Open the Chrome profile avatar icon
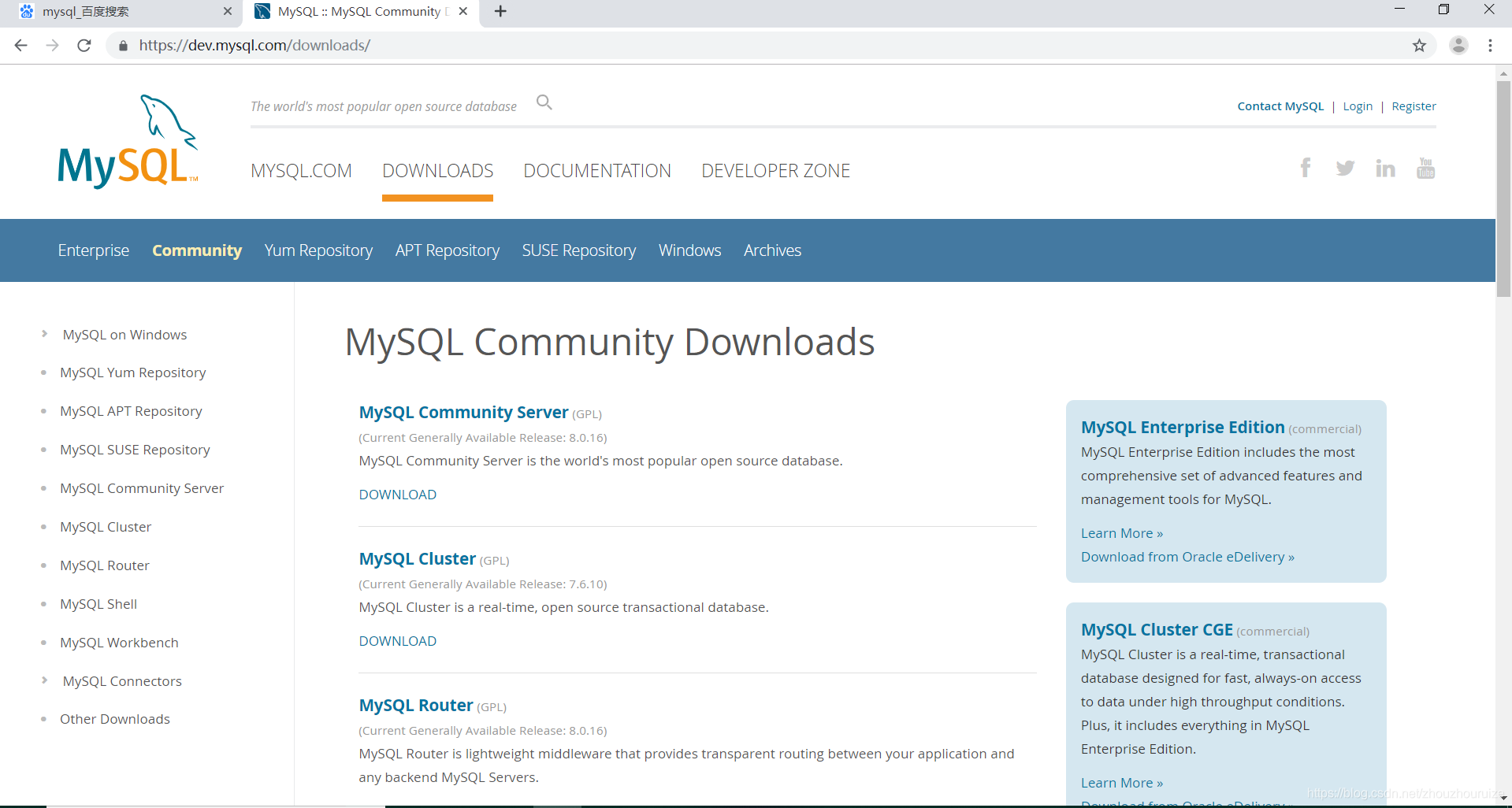The width and height of the screenshot is (1512, 808). coord(1458,46)
